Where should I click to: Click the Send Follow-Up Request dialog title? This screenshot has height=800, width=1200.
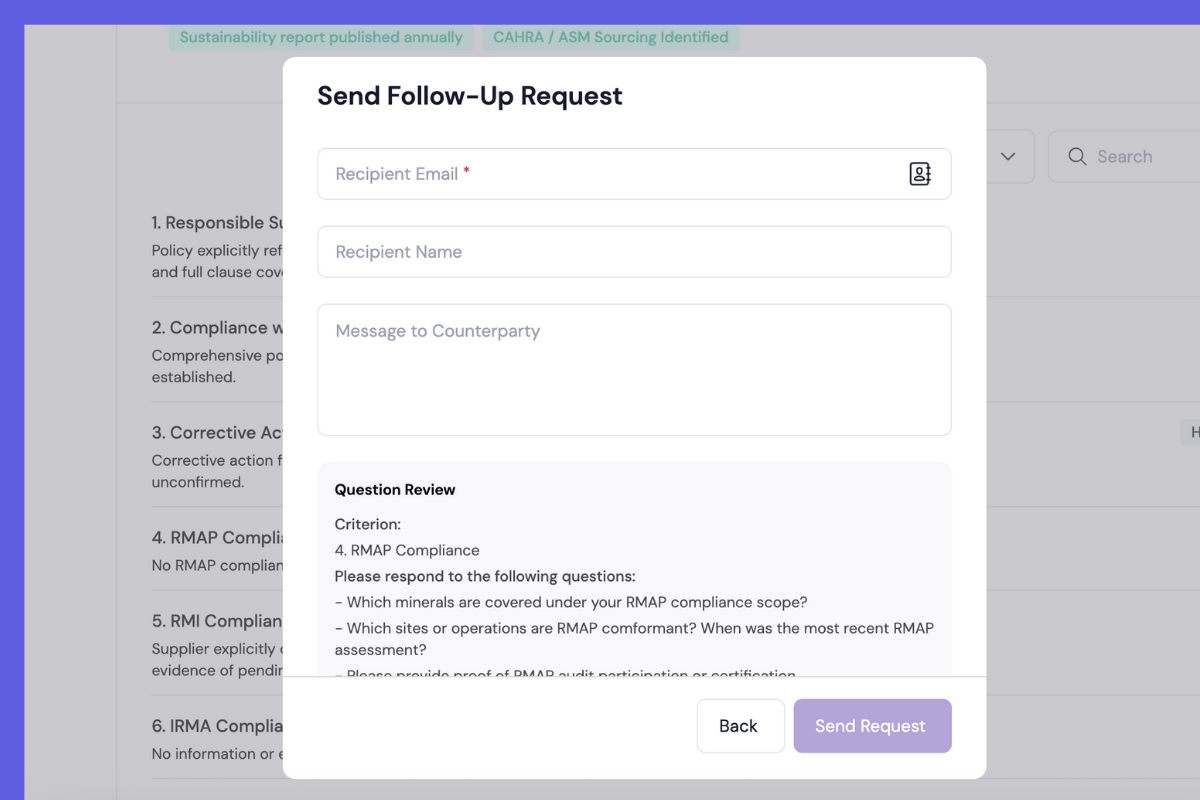[x=469, y=95]
